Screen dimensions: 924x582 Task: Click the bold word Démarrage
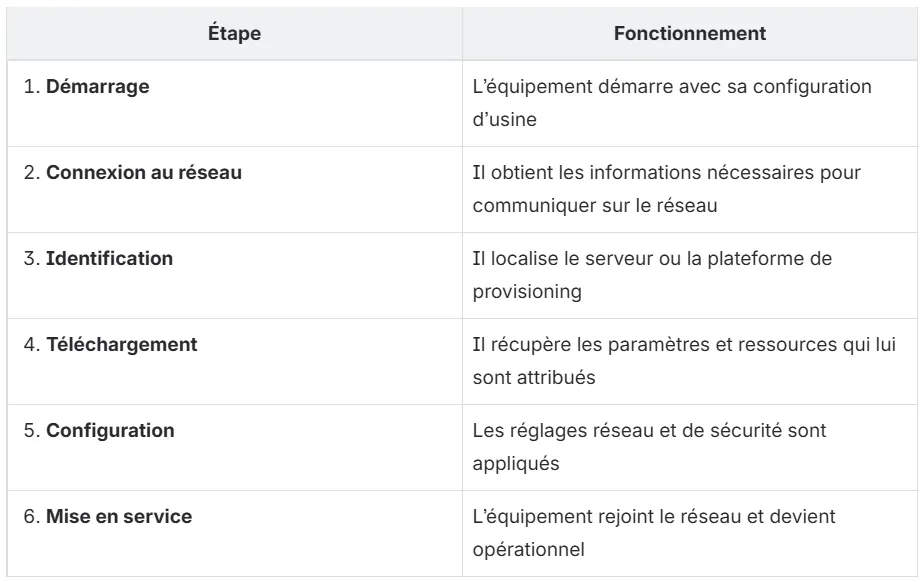click(98, 87)
